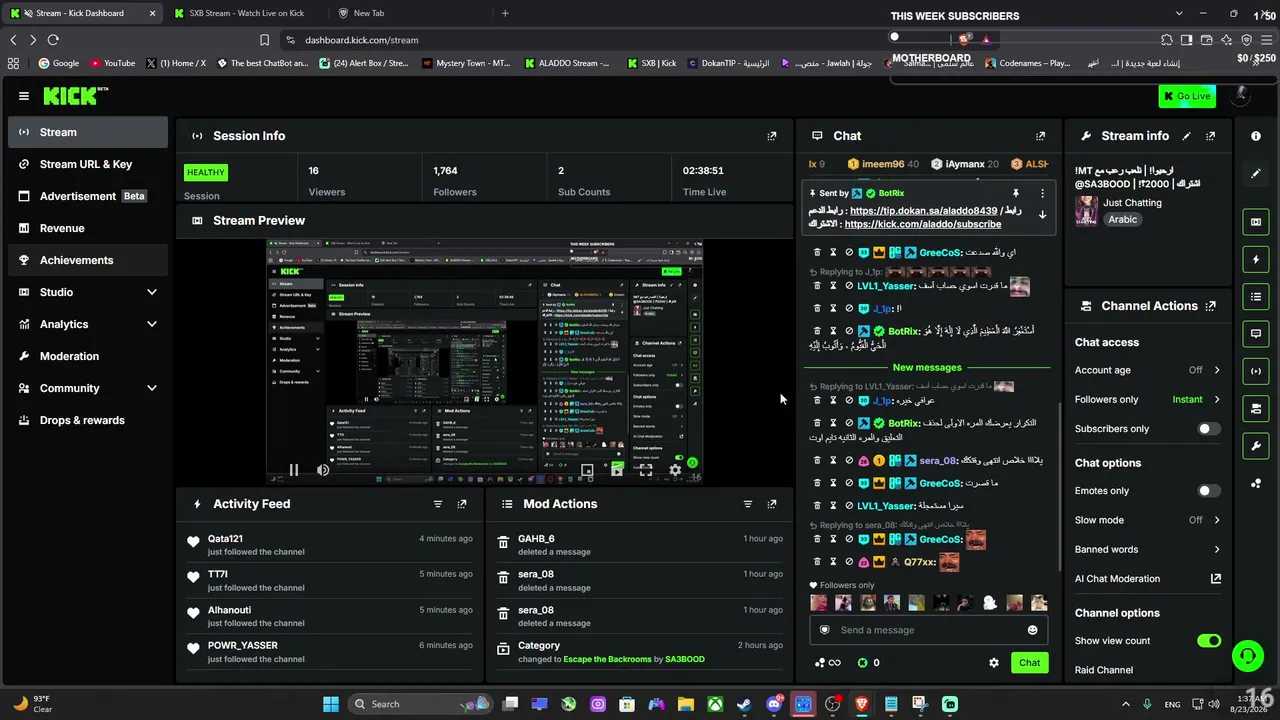
Task: Open the green headset support button
Action: (x=1247, y=656)
